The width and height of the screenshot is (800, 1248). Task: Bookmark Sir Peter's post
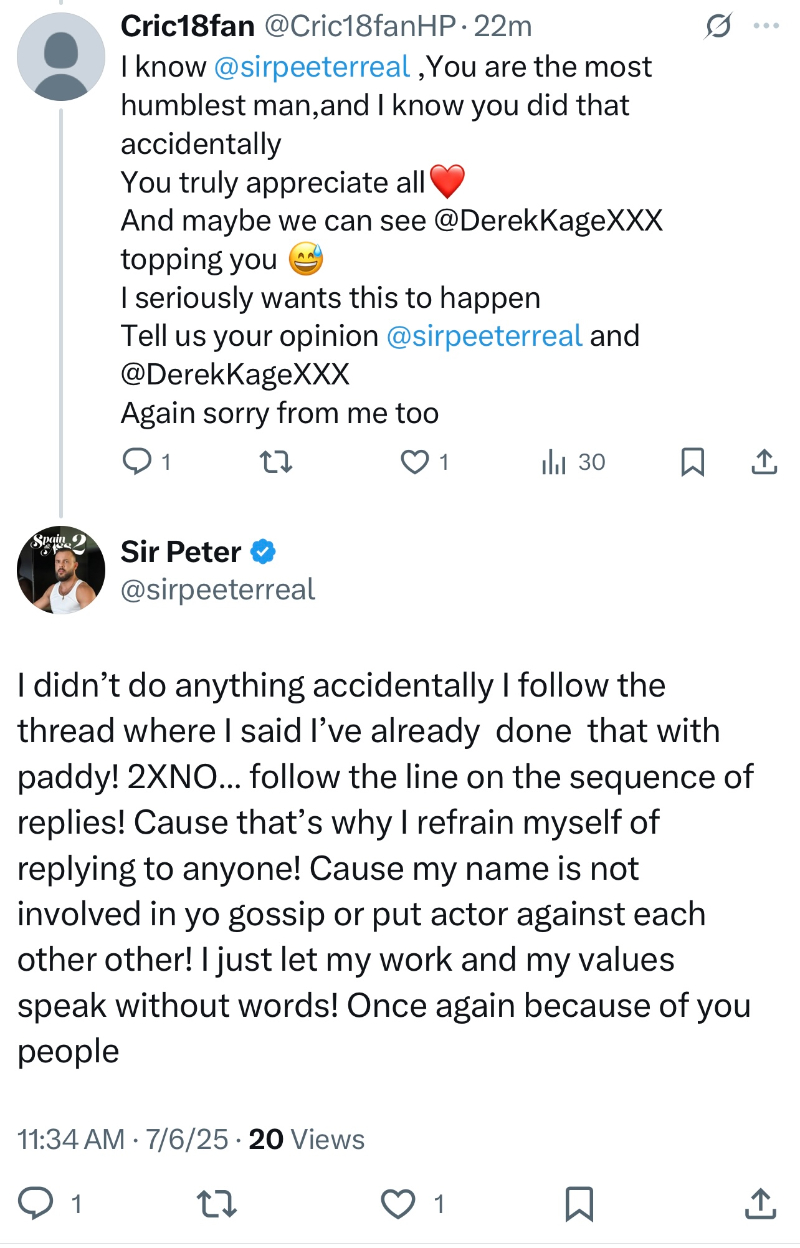579,1204
